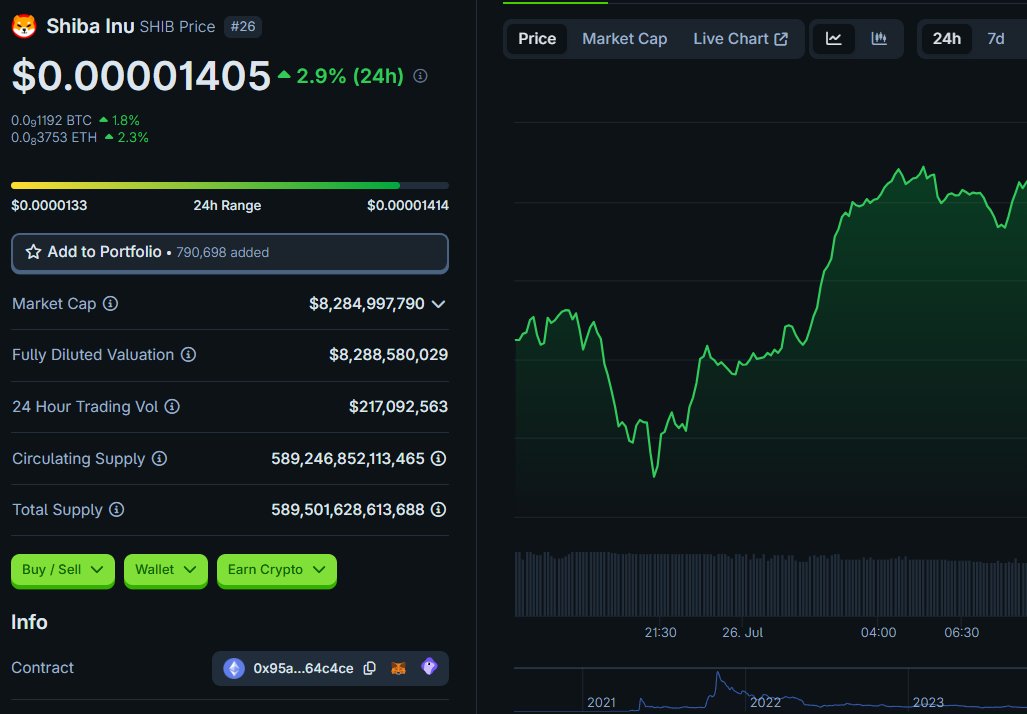This screenshot has width=1027, height=714.
Task: Click the $8,288,580,029 valuation value
Action: [x=388, y=354]
